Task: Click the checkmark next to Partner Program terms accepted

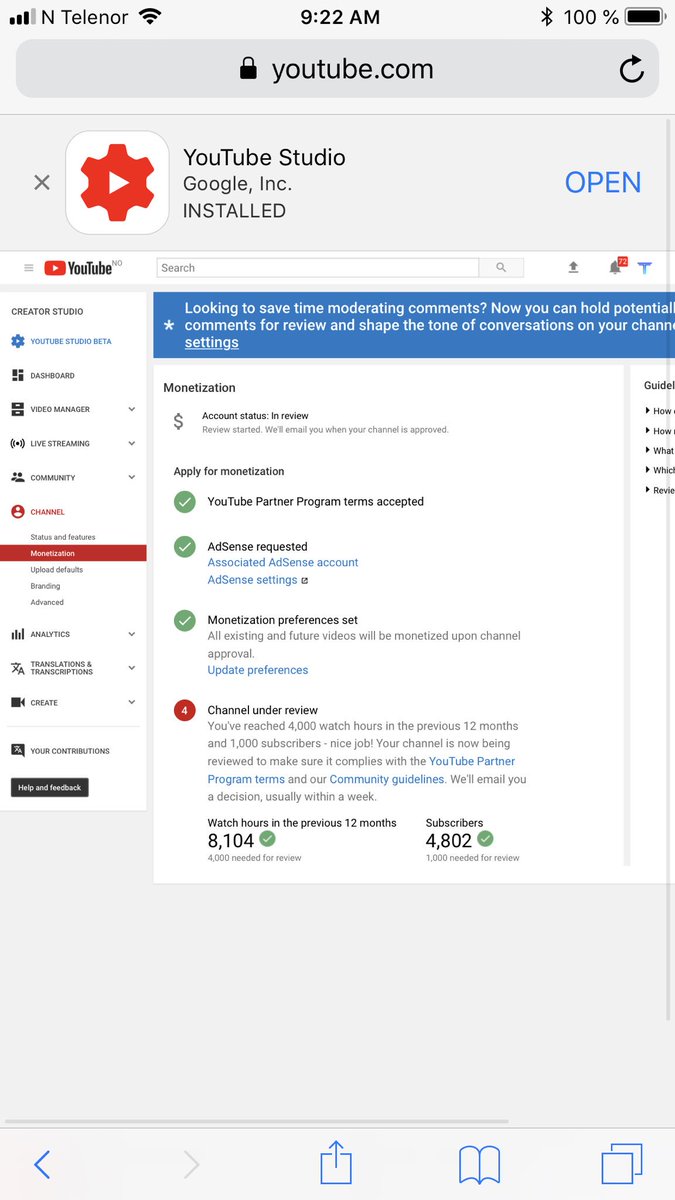Action: coord(184,502)
